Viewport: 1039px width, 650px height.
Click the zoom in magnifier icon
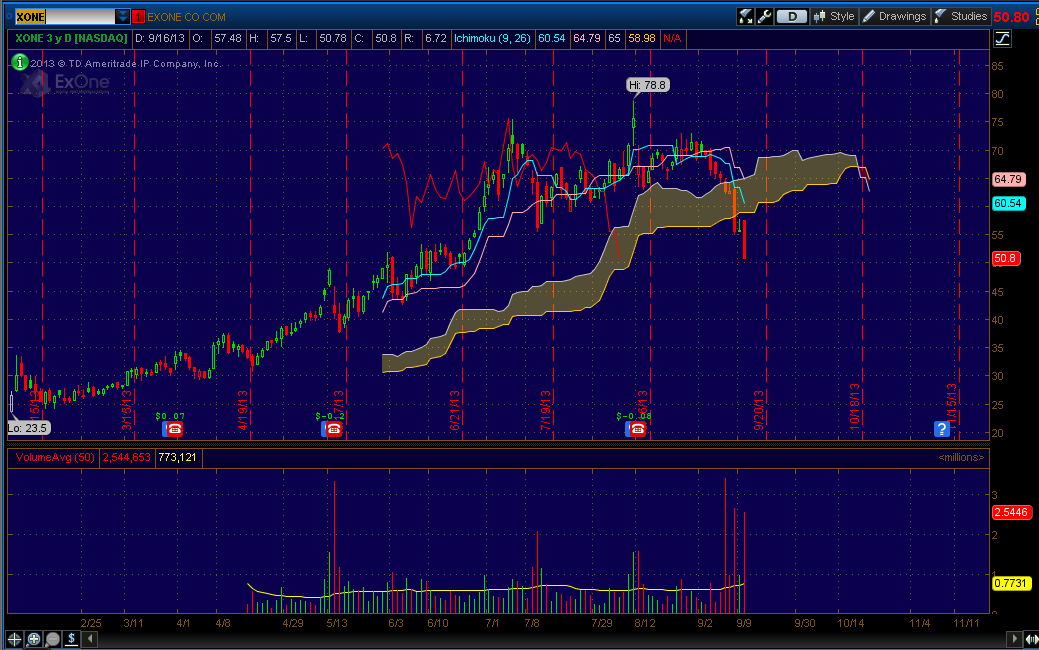click(x=33, y=639)
